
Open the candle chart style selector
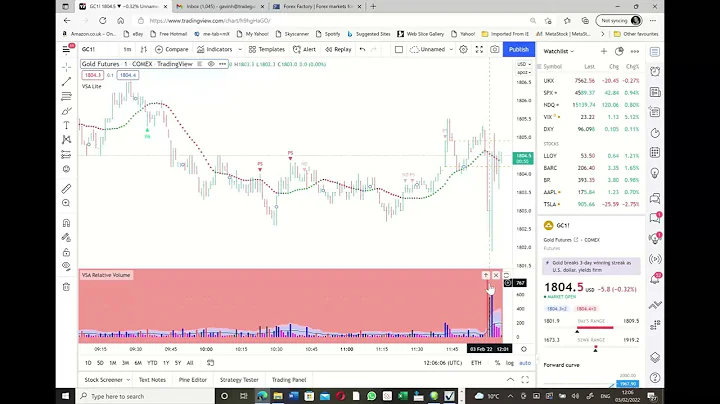point(144,50)
